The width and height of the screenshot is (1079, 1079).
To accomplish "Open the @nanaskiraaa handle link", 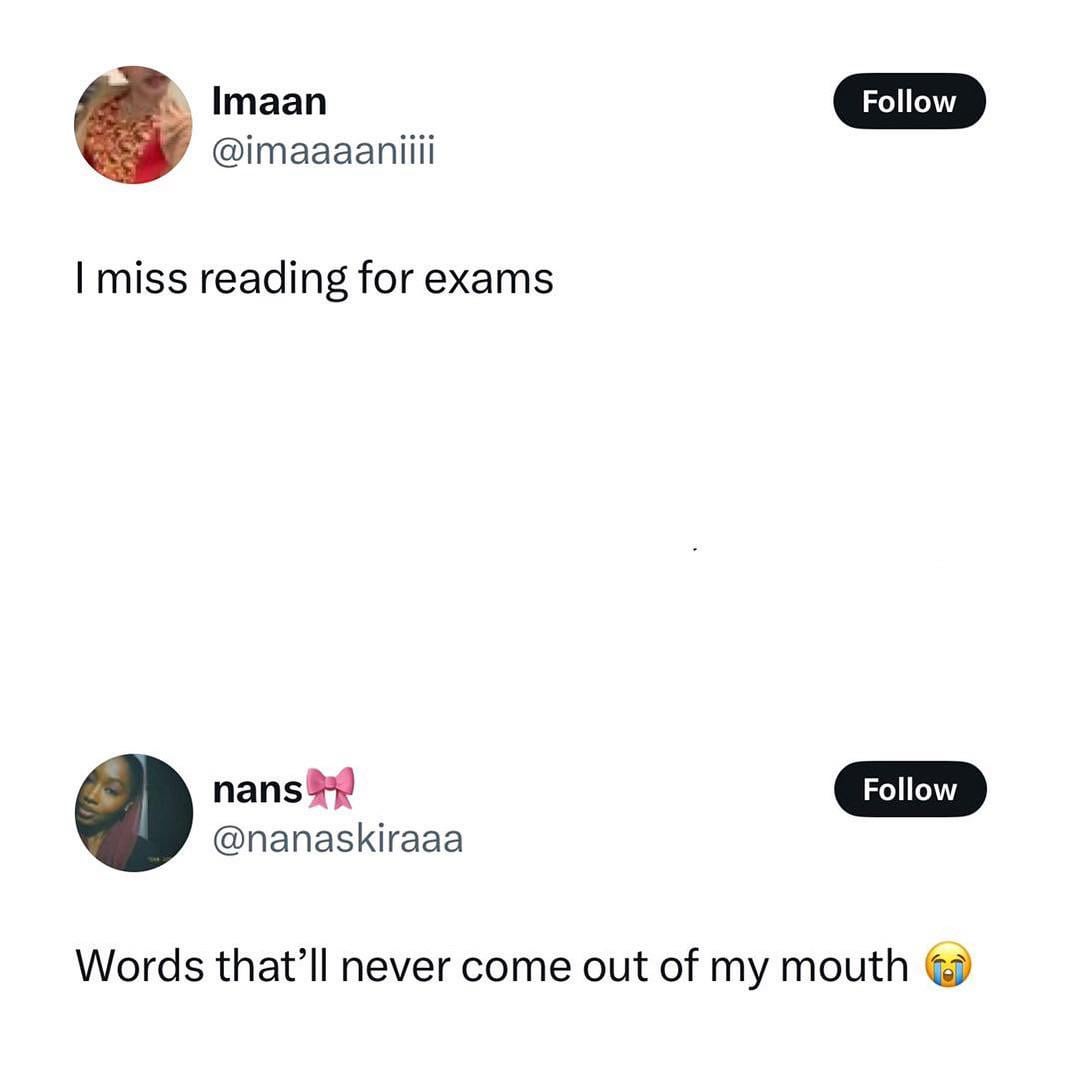I will tap(338, 839).
